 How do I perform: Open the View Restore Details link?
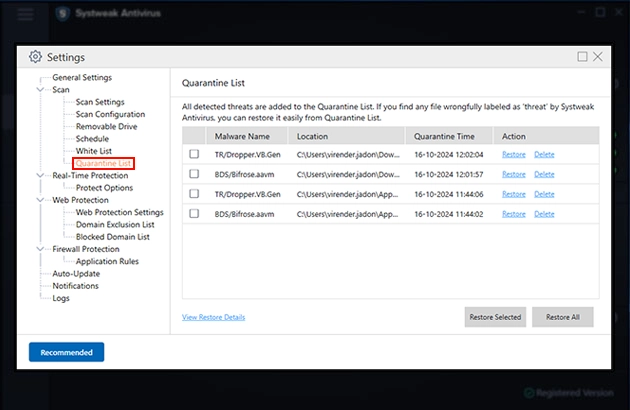pos(213,317)
